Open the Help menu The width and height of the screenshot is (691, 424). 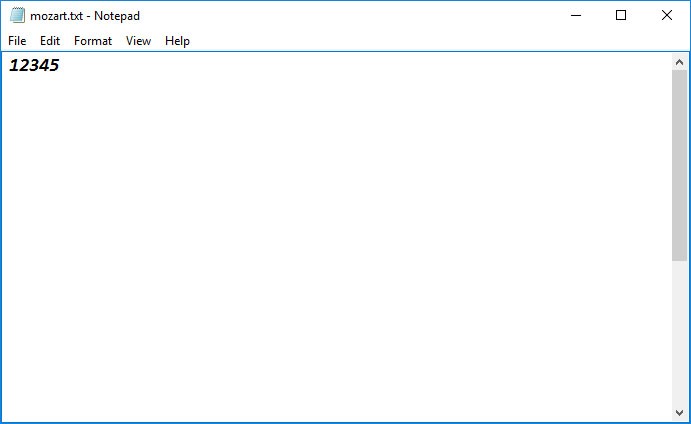[x=177, y=41]
